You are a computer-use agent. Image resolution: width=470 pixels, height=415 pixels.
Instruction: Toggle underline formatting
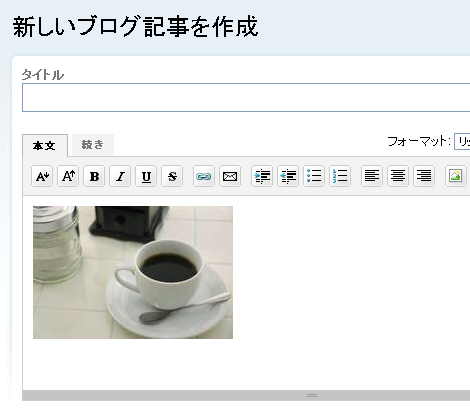click(x=146, y=176)
